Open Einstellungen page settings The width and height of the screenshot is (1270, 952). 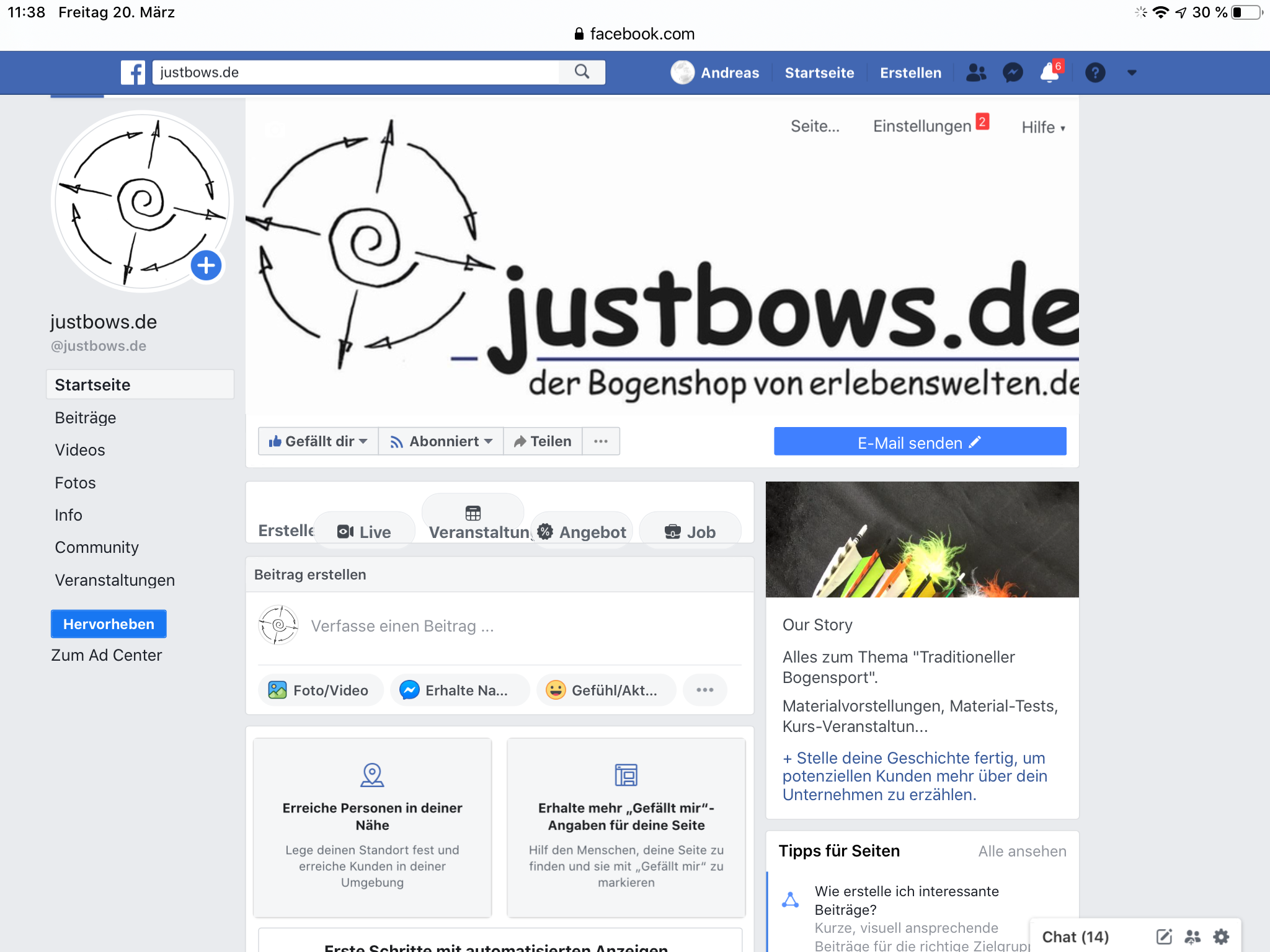[x=922, y=126]
